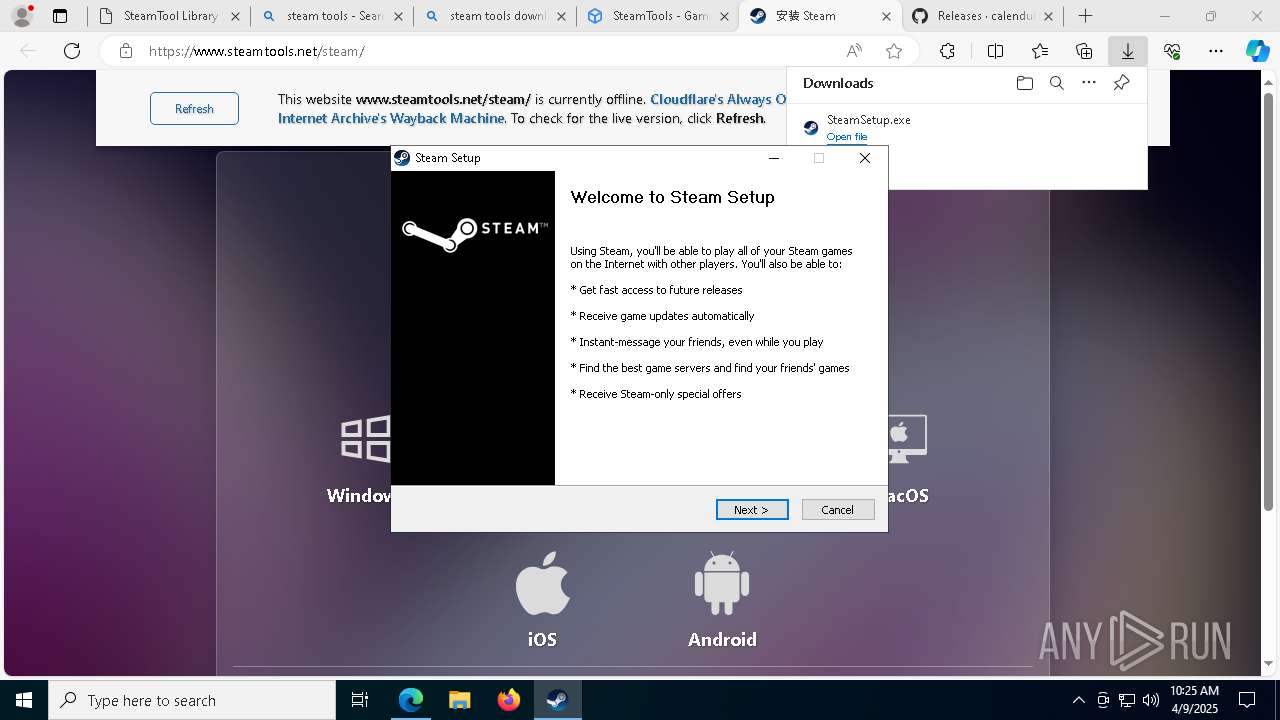Reload the page with browser refresh icon
The width and height of the screenshot is (1280, 720).
pos(72,51)
